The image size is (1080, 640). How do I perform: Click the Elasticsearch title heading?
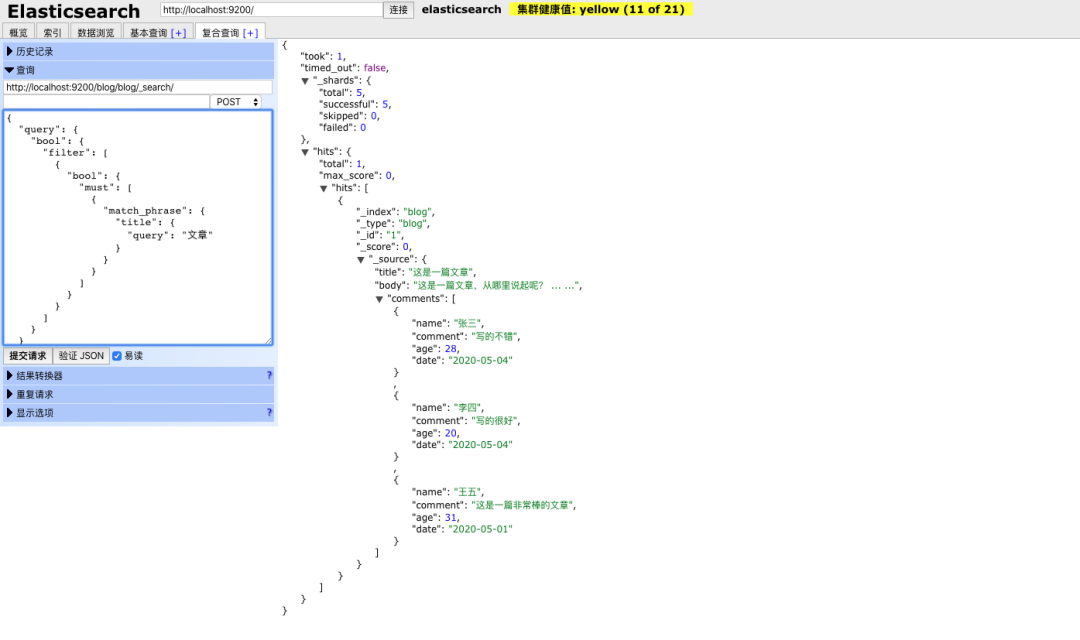coord(73,12)
